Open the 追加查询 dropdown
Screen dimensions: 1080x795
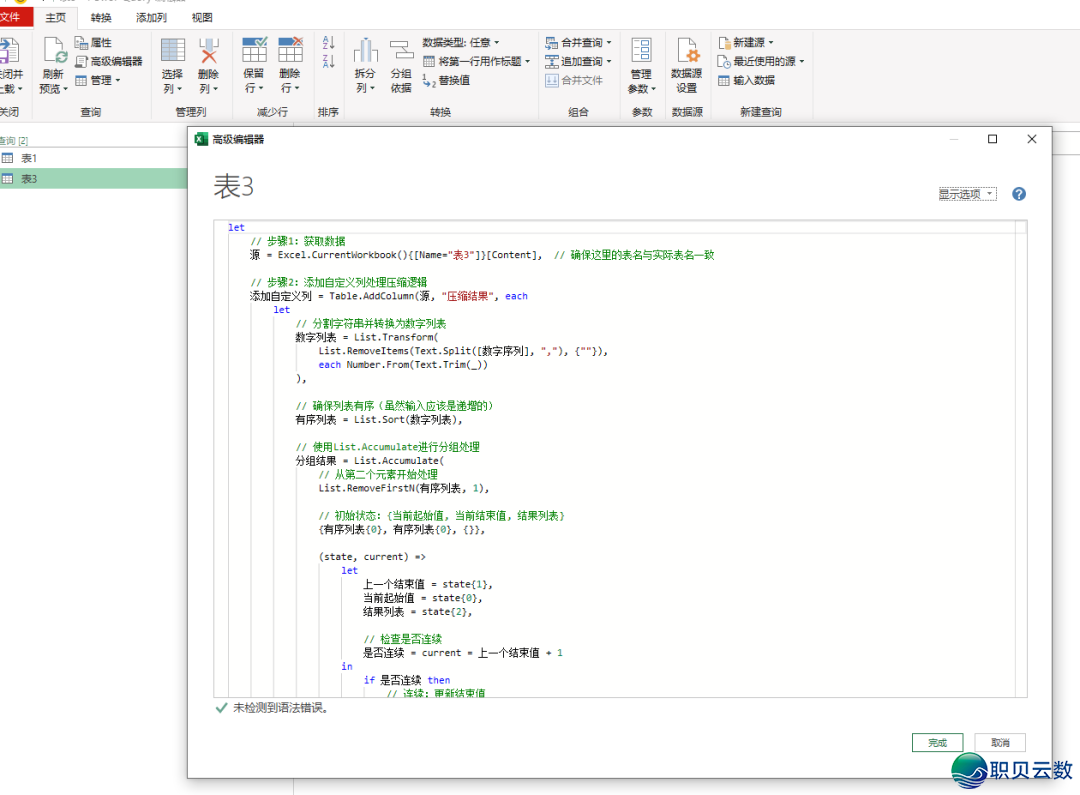pyautogui.click(x=579, y=61)
